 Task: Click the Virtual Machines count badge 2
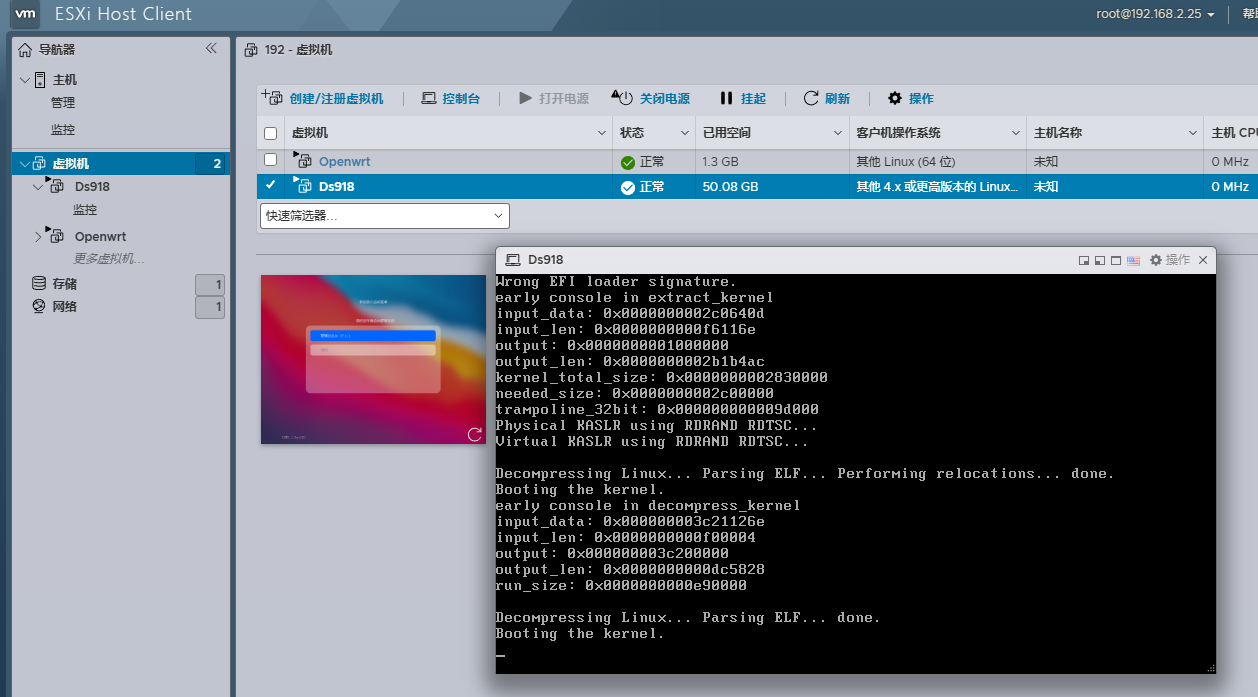pos(212,163)
